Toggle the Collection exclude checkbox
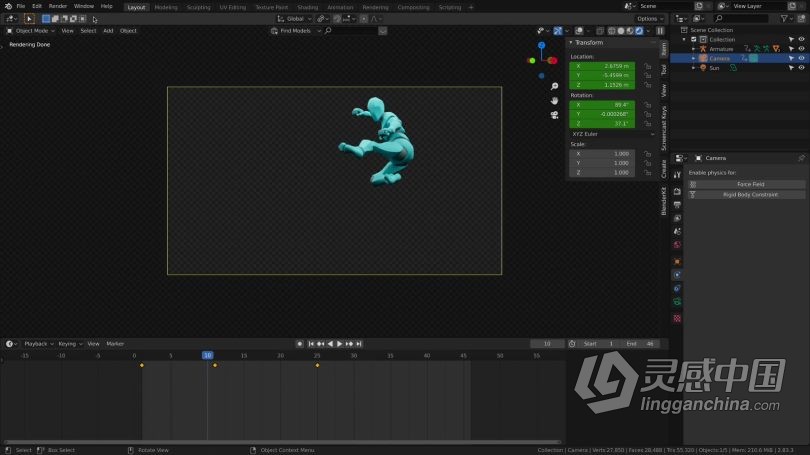 coord(694,40)
